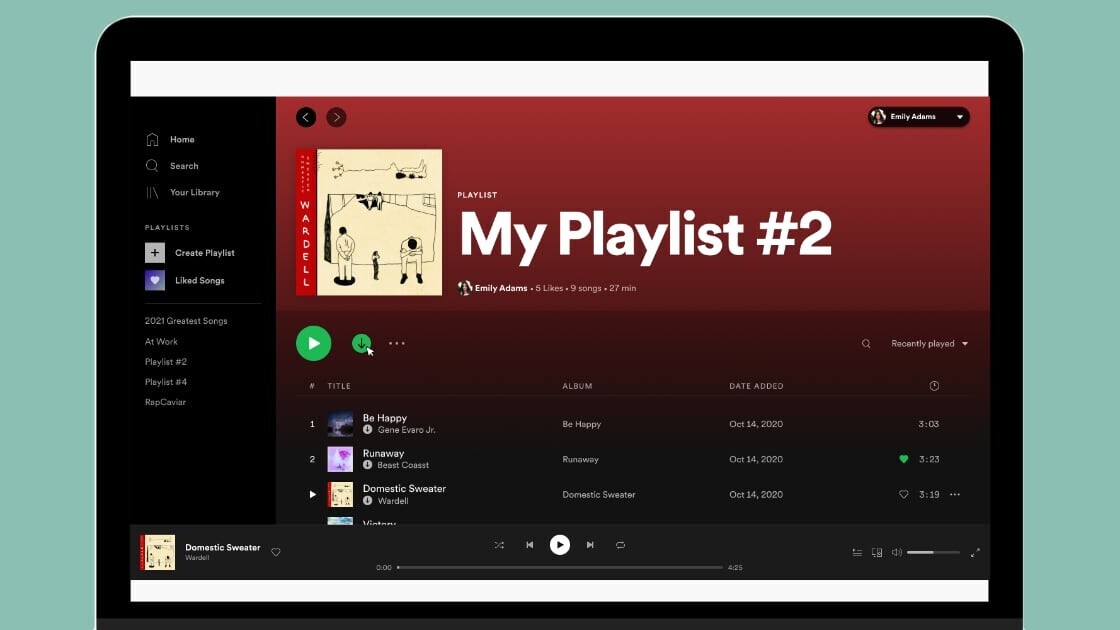Screen dimensions: 1120x630
Task: Unlike the song Runaway
Action: click(903, 459)
